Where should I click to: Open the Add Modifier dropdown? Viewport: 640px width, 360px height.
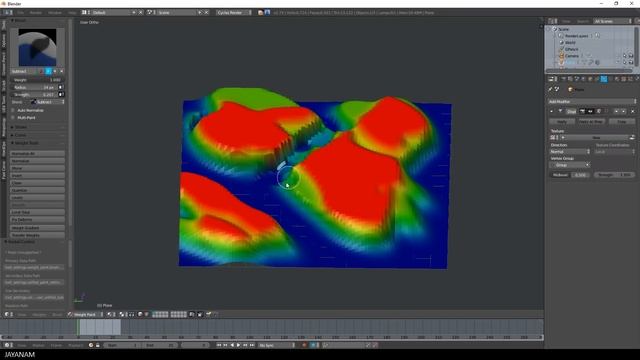[592, 101]
